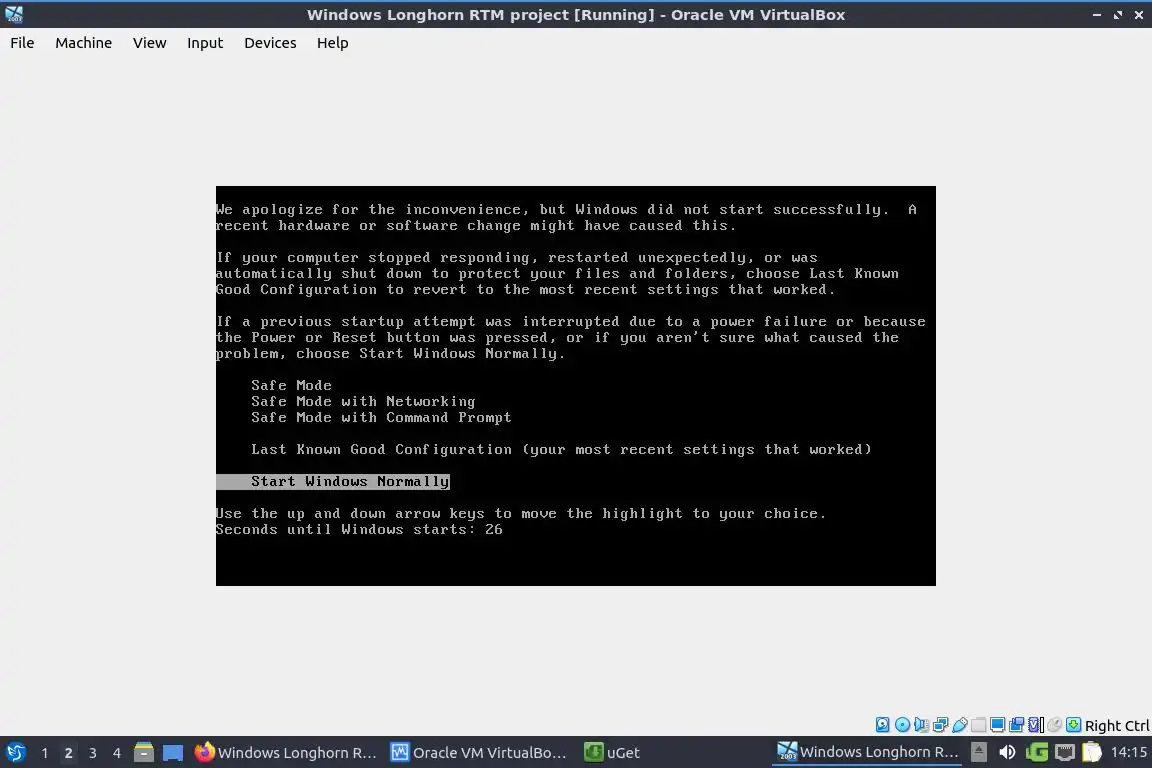Open the View menu
1152x768 pixels.
150,43
